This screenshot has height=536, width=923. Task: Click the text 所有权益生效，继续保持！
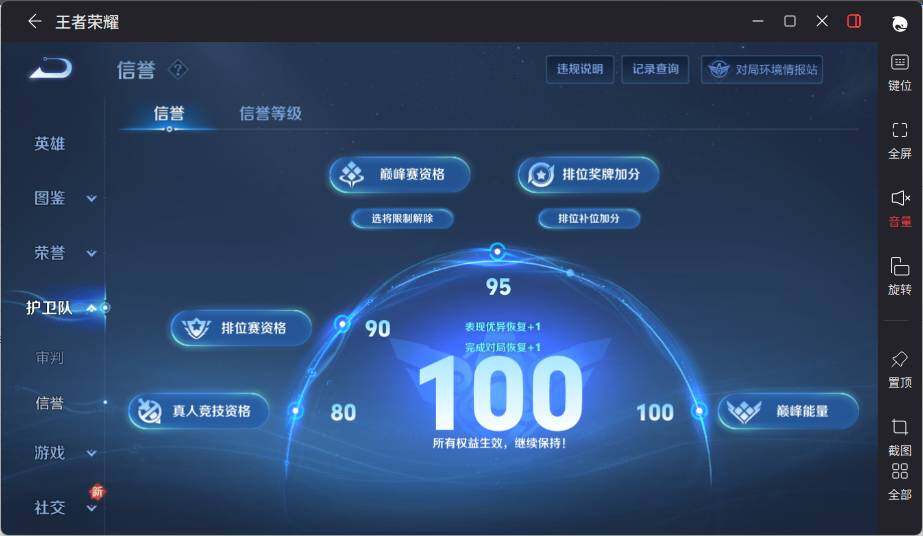click(x=499, y=443)
